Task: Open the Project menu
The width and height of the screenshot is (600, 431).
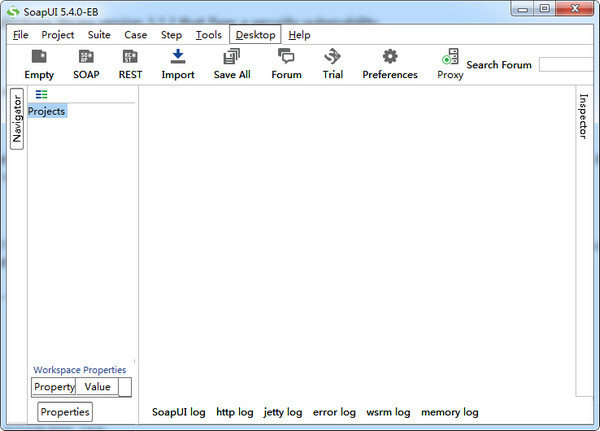Action: pos(57,35)
